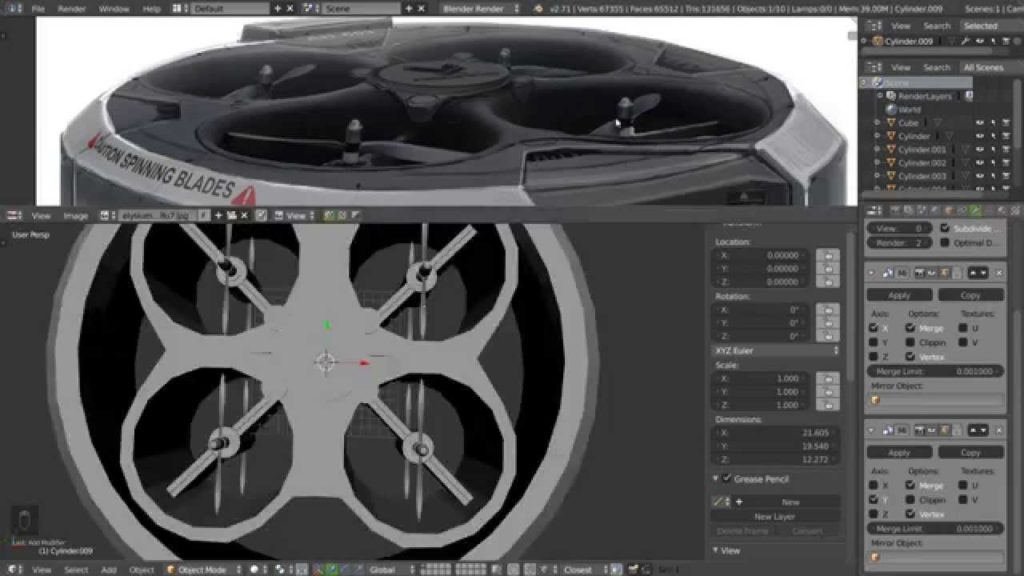
Task: Expand the View panel in properties sidebar
Action: (x=716, y=551)
